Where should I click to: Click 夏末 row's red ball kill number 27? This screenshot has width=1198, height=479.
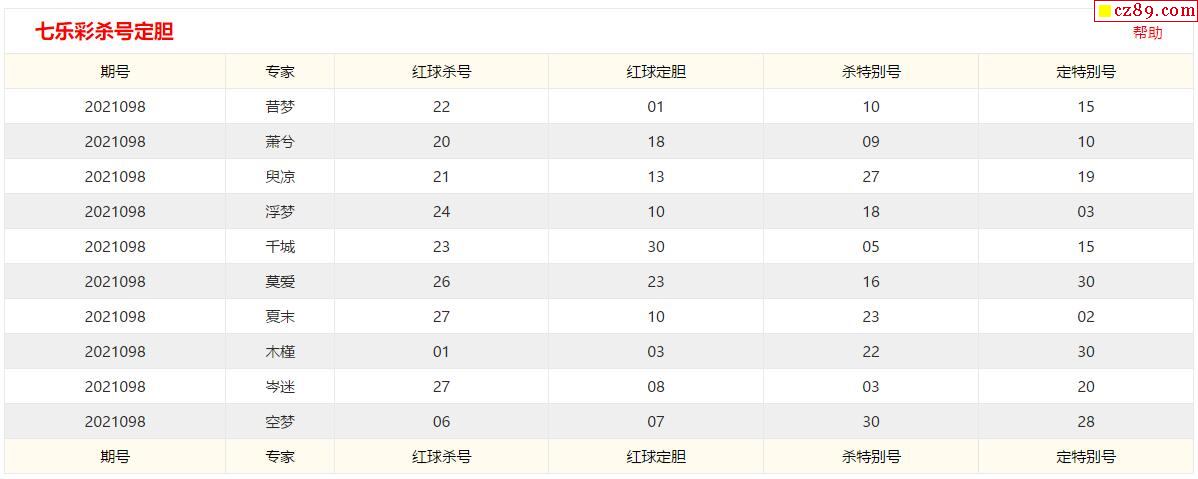tap(441, 317)
